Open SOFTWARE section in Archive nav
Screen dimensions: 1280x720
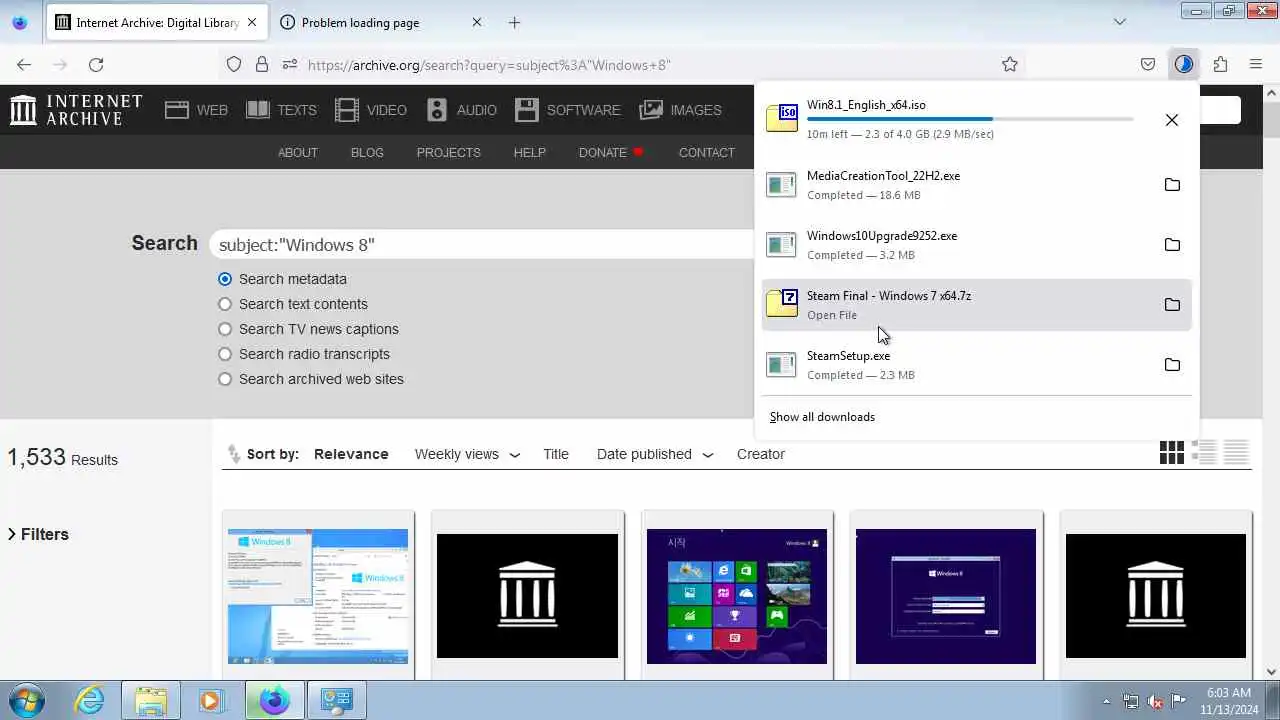click(x=568, y=110)
